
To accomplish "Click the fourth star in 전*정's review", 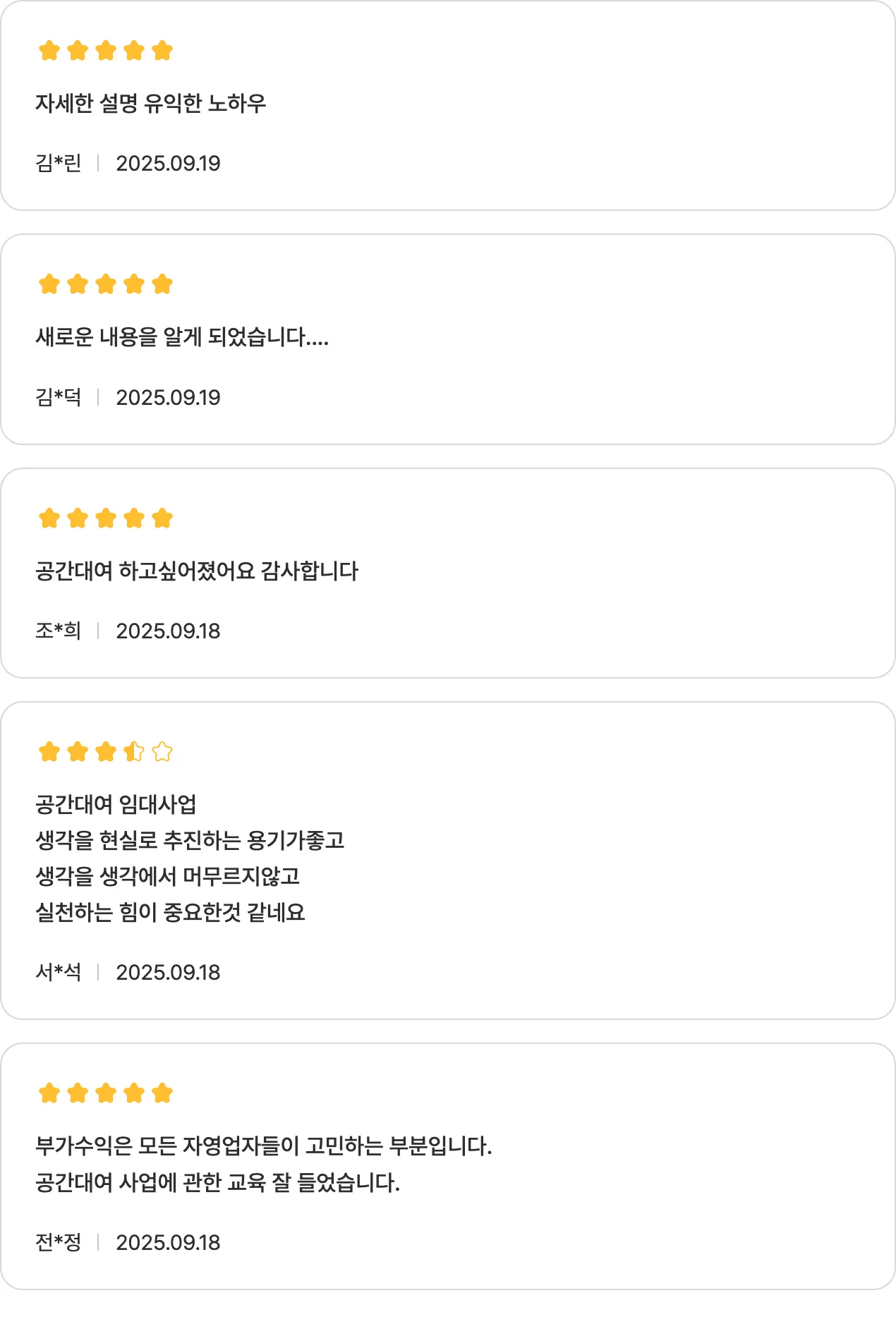I will [134, 1093].
